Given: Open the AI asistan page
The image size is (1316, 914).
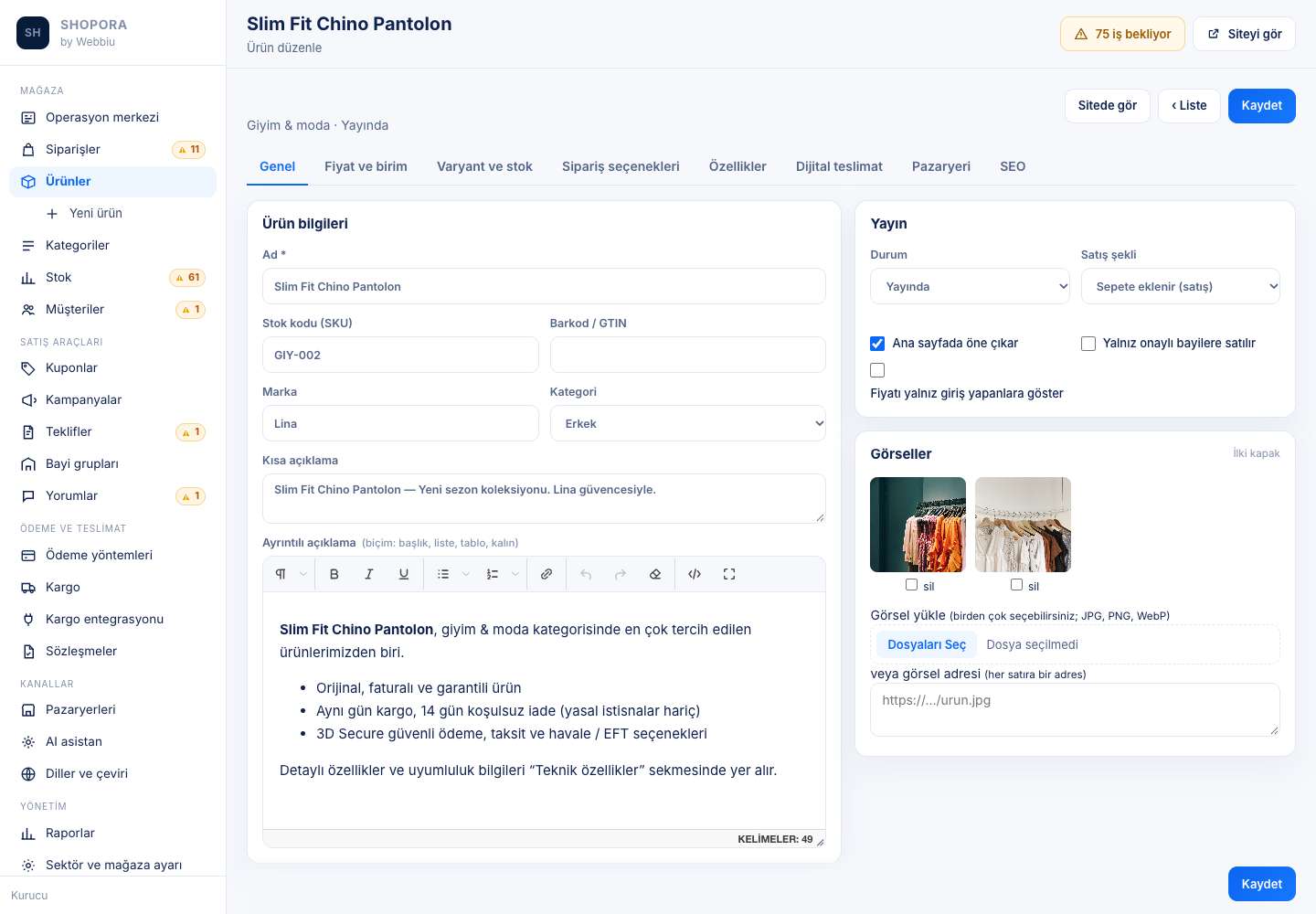Looking at the screenshot, I should tap(113, 741).
